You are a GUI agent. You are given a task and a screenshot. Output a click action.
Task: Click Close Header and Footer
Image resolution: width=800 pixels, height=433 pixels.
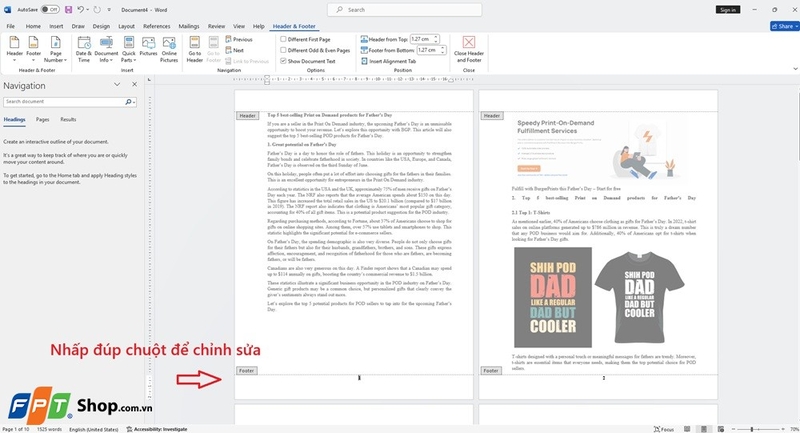tap(468, 49)
